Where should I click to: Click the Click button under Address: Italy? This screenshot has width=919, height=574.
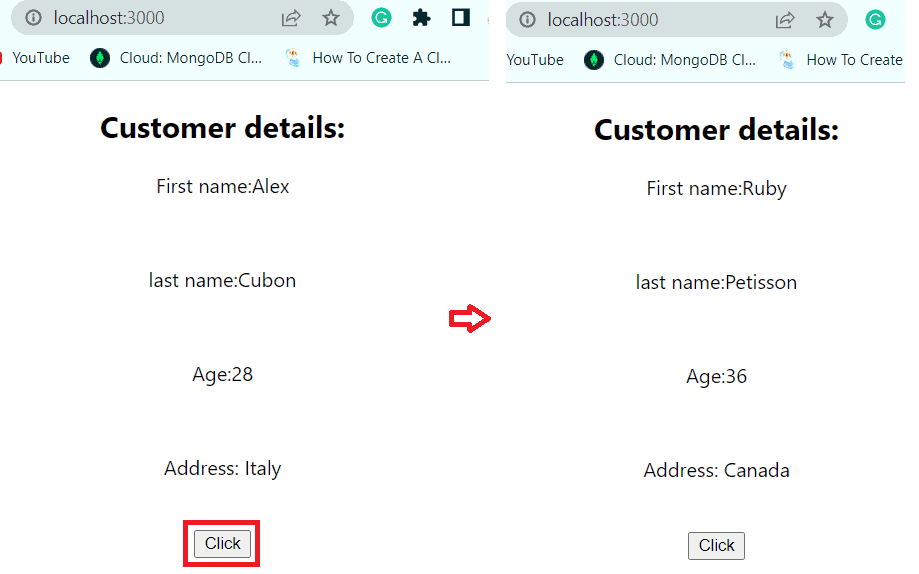[x=222, y=544]
